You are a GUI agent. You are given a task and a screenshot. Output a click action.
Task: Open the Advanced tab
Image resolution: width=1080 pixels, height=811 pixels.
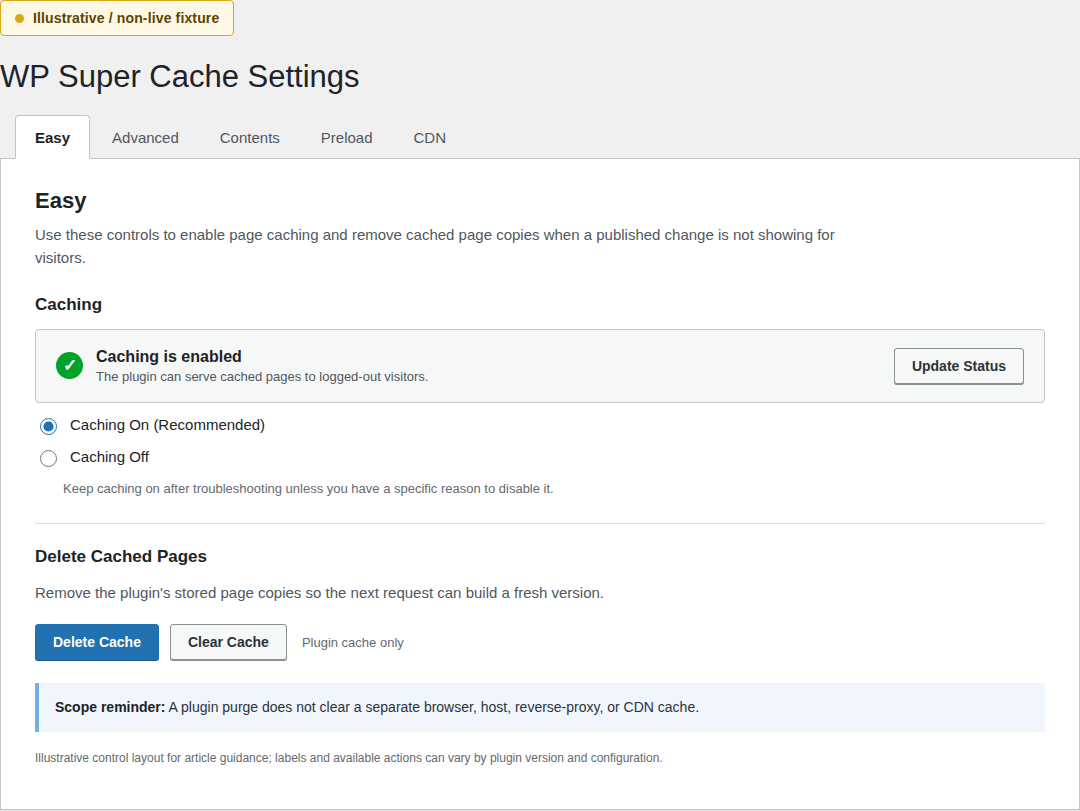pyautogui.click(x=145, y=138)
